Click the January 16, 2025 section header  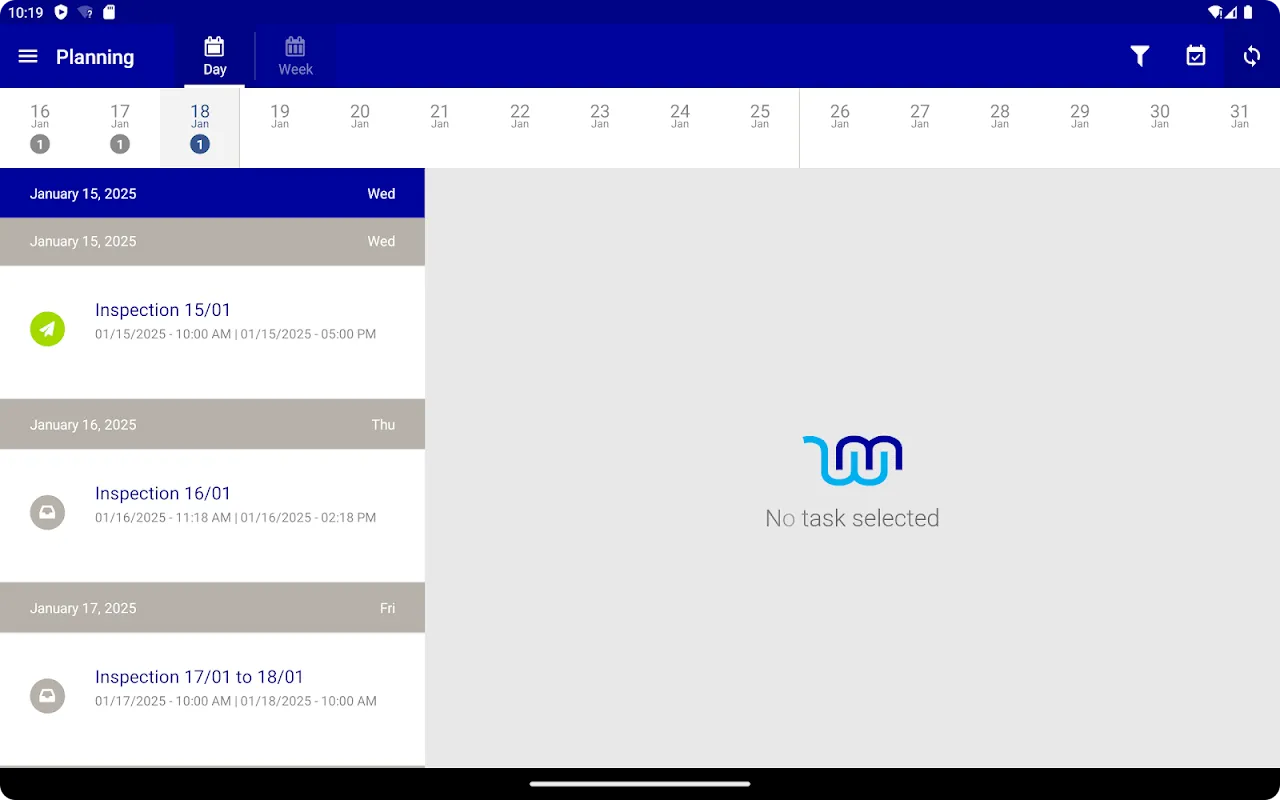click(212, 425)
